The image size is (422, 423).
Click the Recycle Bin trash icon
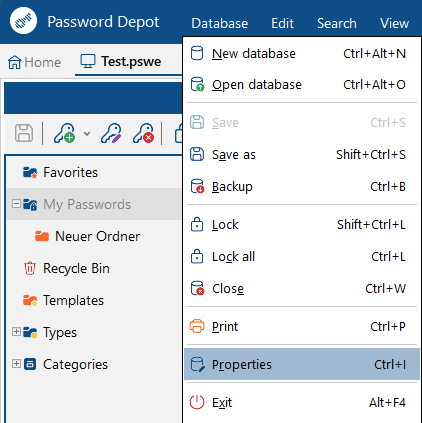click(x=30, y=268)
